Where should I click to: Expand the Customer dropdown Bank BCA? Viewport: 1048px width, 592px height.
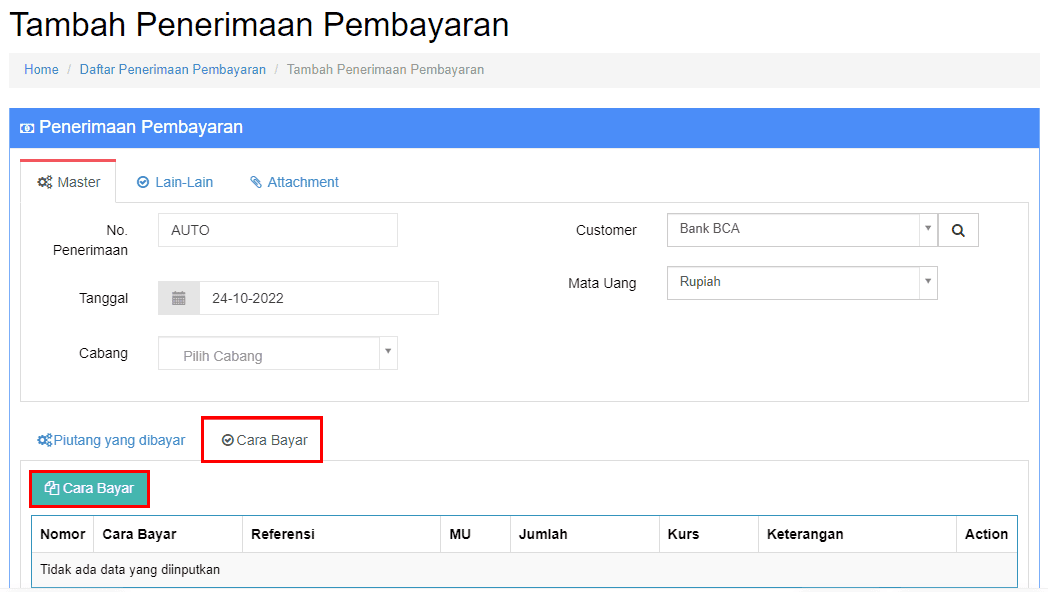pos(802,230)
